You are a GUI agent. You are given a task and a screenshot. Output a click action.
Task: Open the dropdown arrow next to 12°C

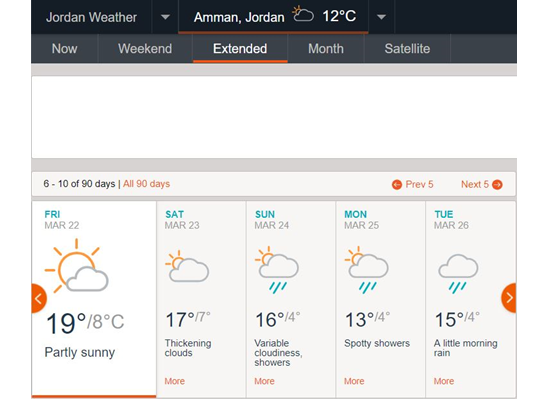click(381, 17)
